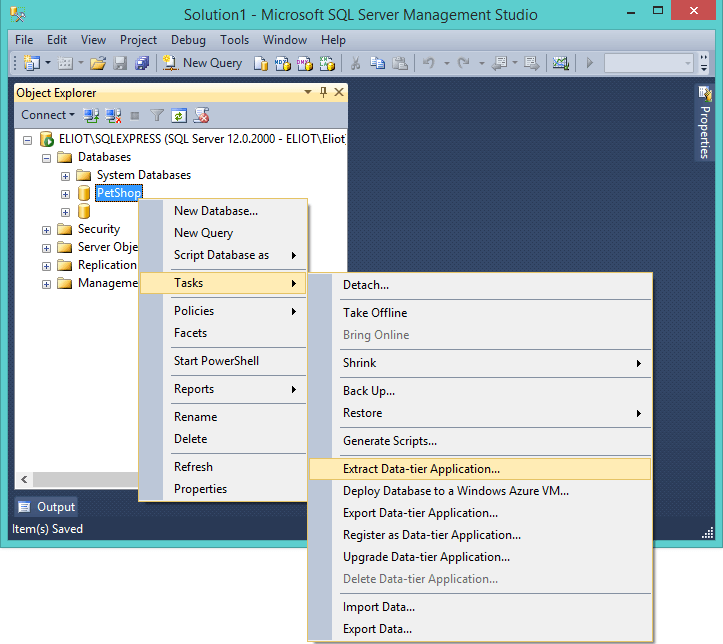The height and width of the screenshot is (644, 723).
Task: Open the empty combo box in toolbar
Action: click(x=648, y=63)
